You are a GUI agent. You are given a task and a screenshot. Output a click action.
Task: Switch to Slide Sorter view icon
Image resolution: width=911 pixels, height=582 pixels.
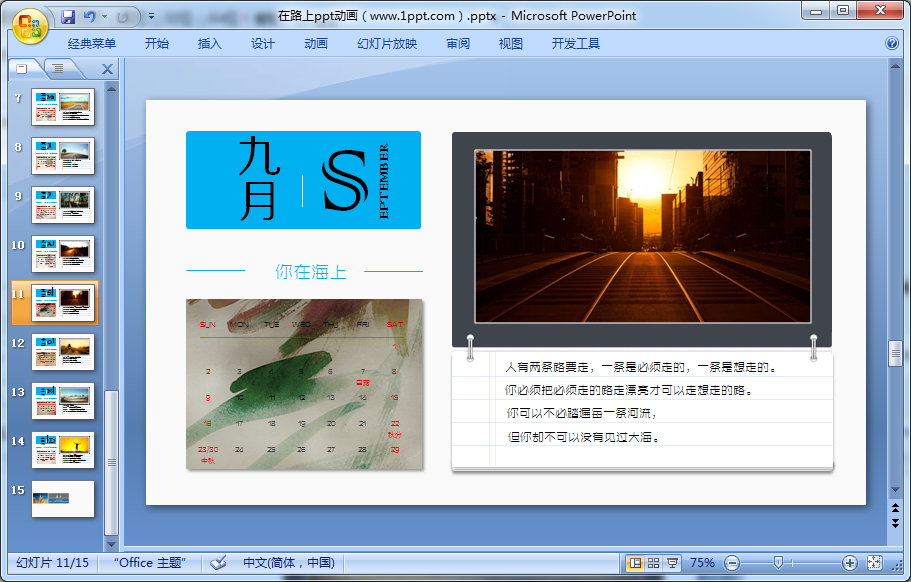[x=654, y=563]
